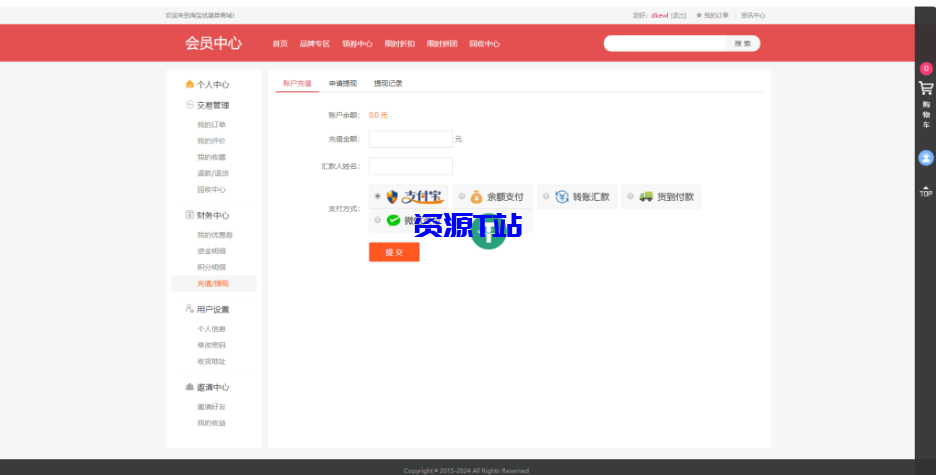Screen dimensions: 936x475
Task: Open 我的评价 in the sidebar
Action: 211,141
